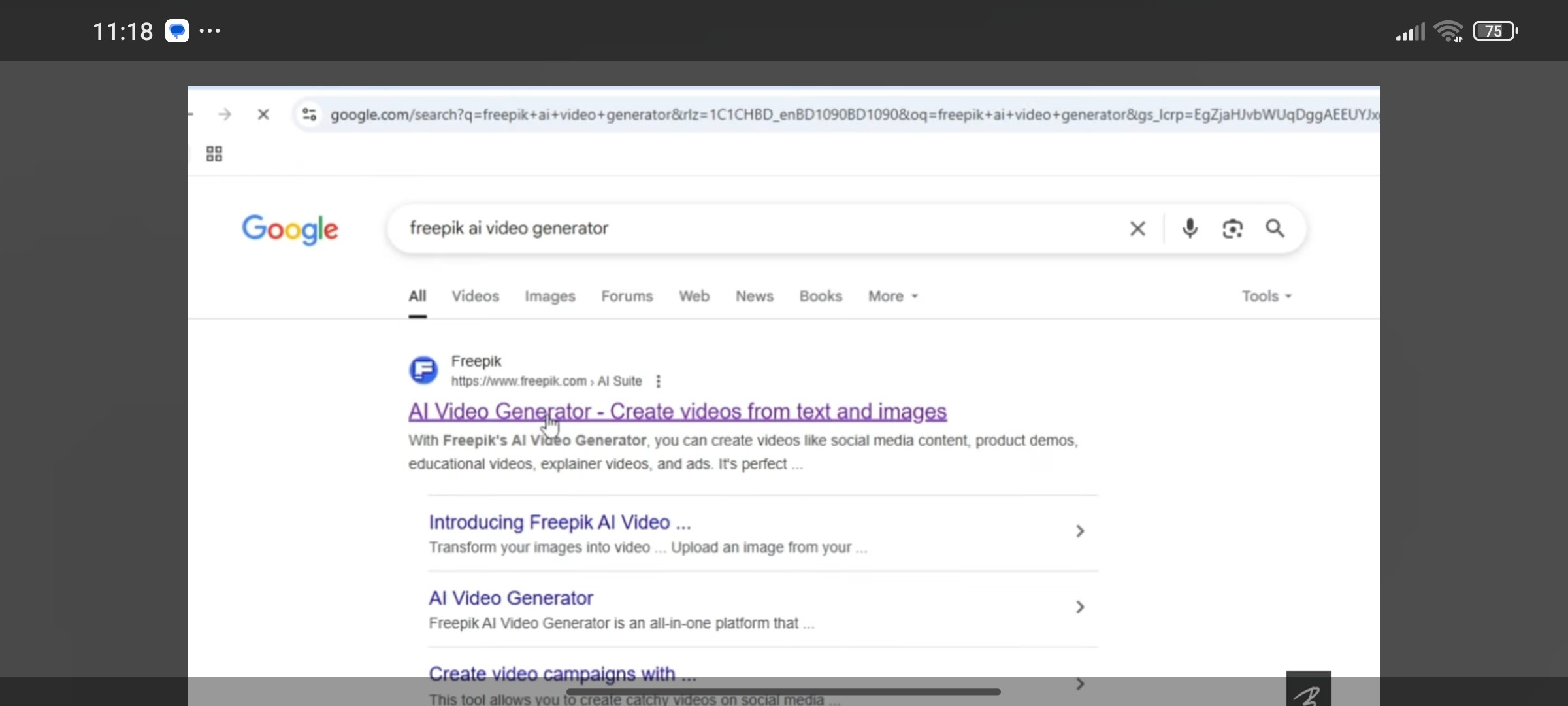Click text Freepik AI Video Generator is an all-in-one

(621, 623)
